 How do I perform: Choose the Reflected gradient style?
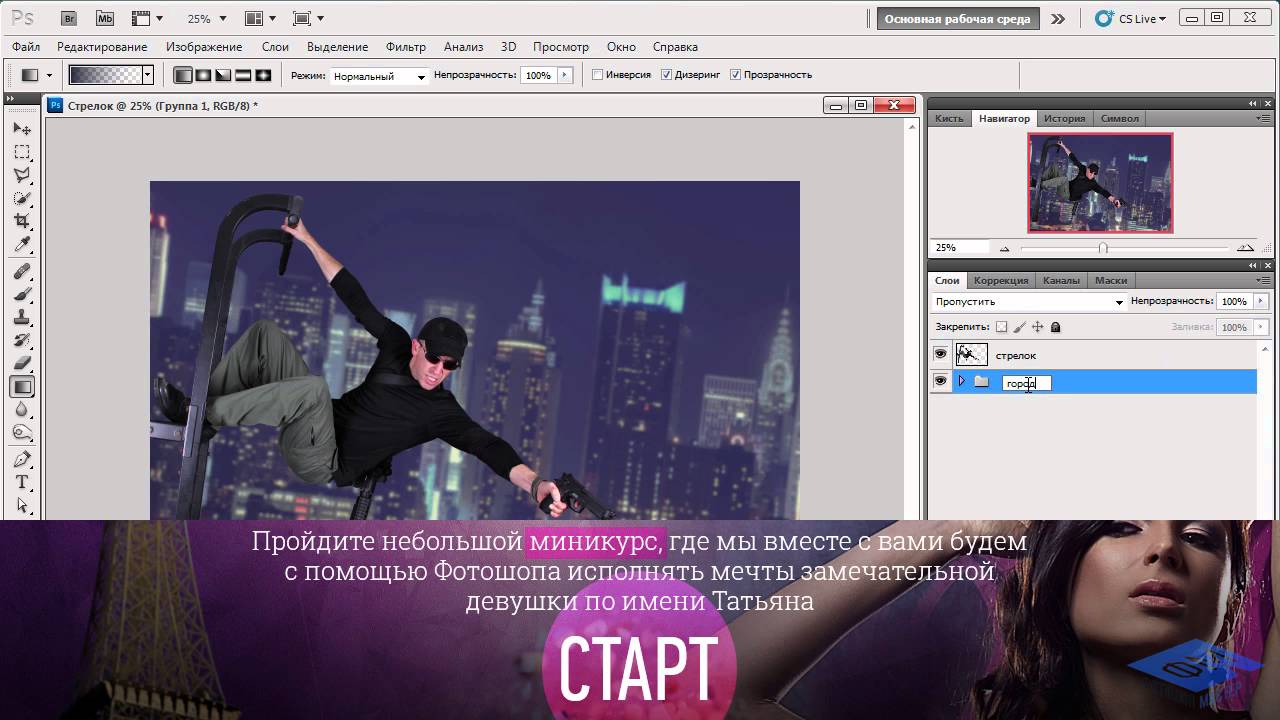coord(243,75)
